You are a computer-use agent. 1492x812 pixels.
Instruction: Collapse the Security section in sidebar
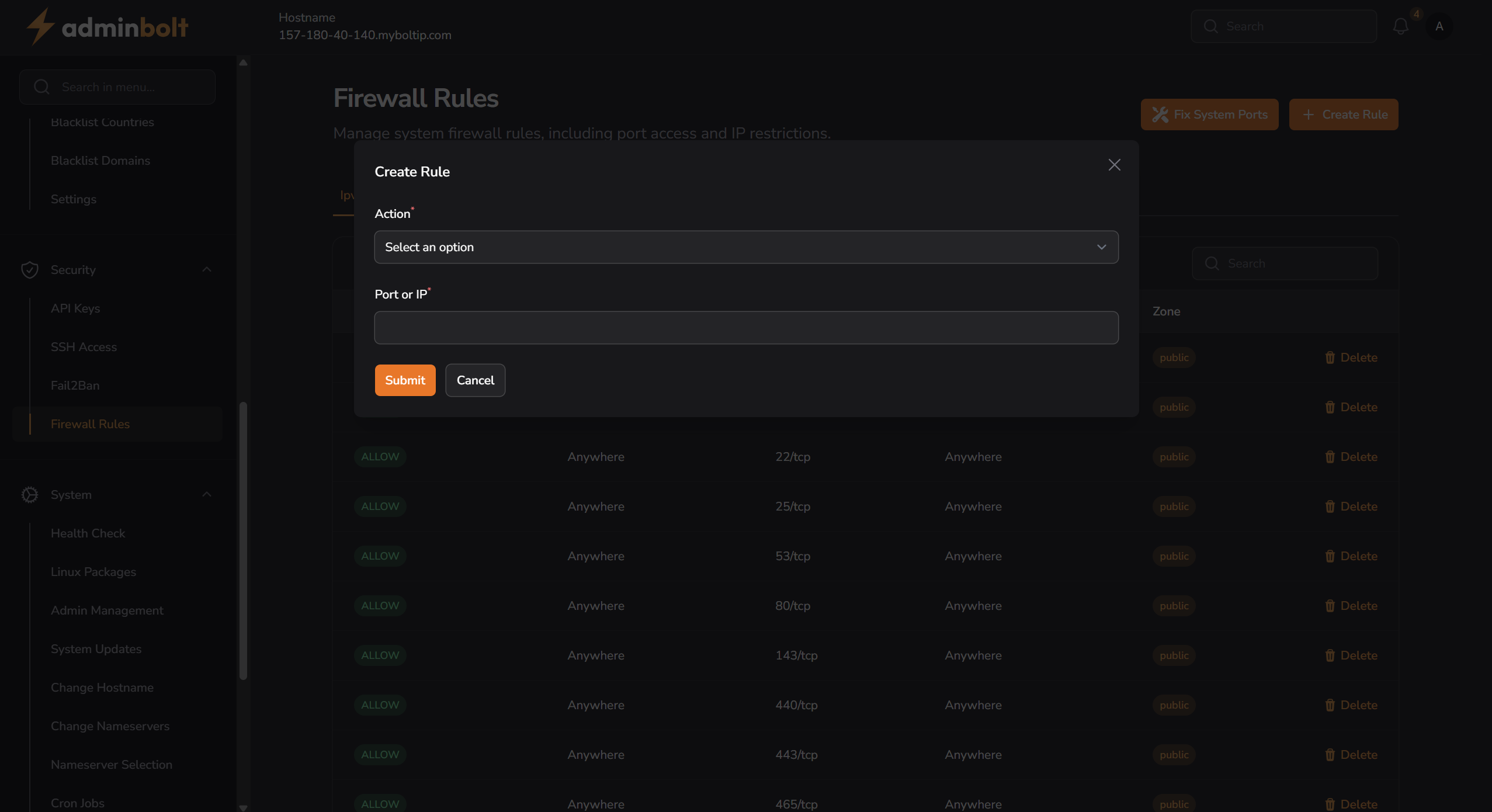pyautogui.click(x=206, y=269)
